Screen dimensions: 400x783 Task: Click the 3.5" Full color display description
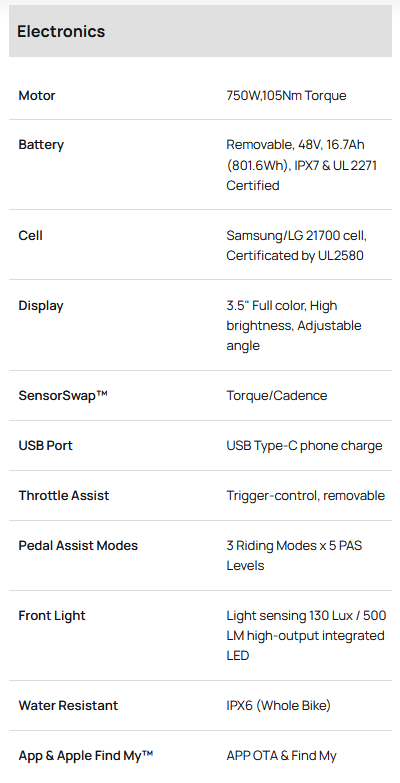[x=294, y=326]
